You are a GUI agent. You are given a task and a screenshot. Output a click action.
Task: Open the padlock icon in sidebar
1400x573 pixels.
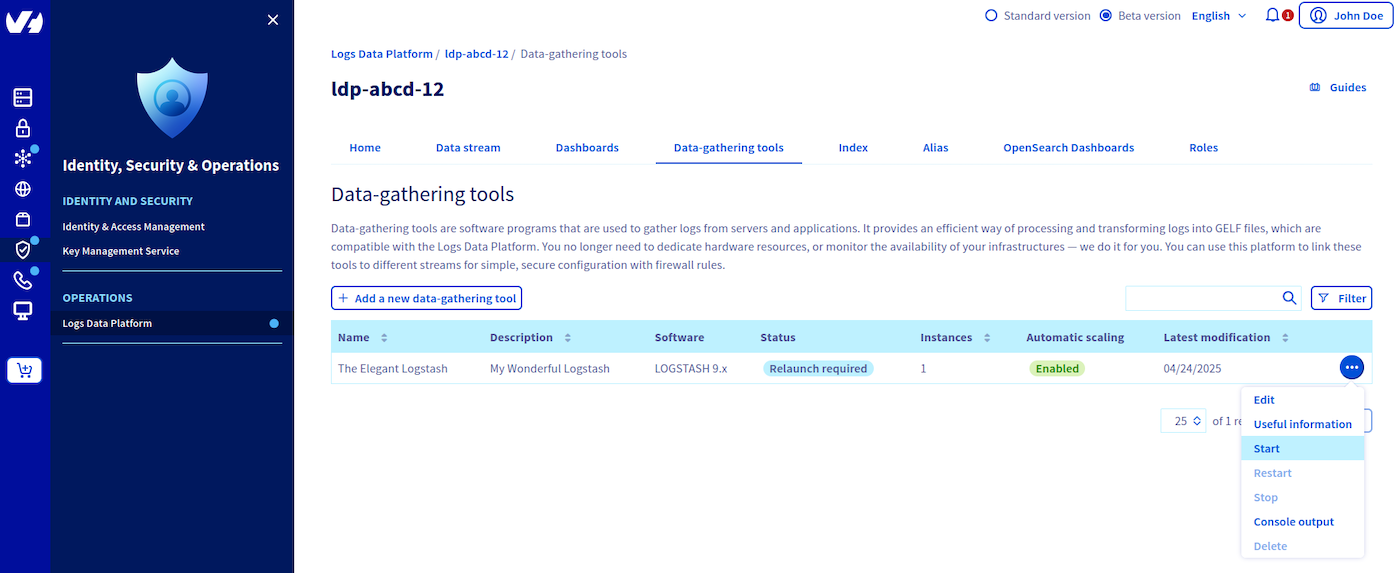(x=23, y=128)
